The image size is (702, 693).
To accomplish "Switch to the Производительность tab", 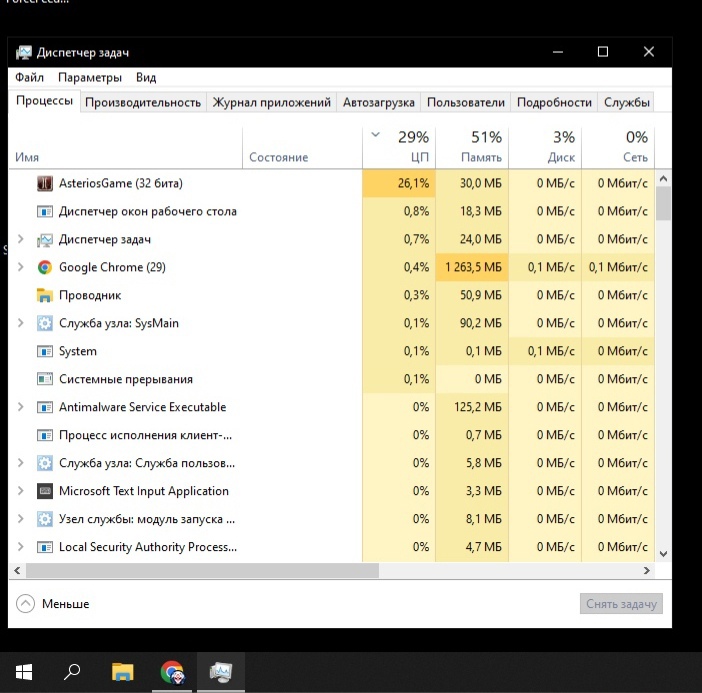I will 143,102.
